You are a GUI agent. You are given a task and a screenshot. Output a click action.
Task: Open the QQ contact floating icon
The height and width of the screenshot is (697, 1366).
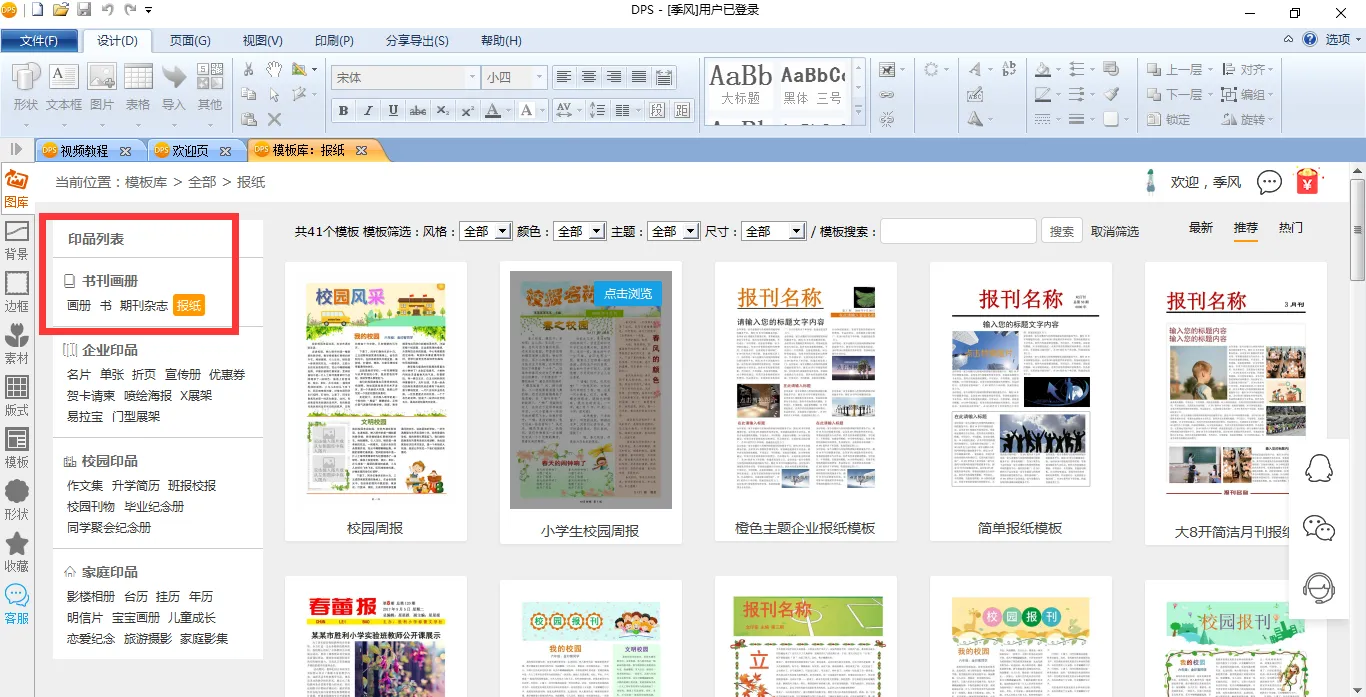click(1319, 468)
